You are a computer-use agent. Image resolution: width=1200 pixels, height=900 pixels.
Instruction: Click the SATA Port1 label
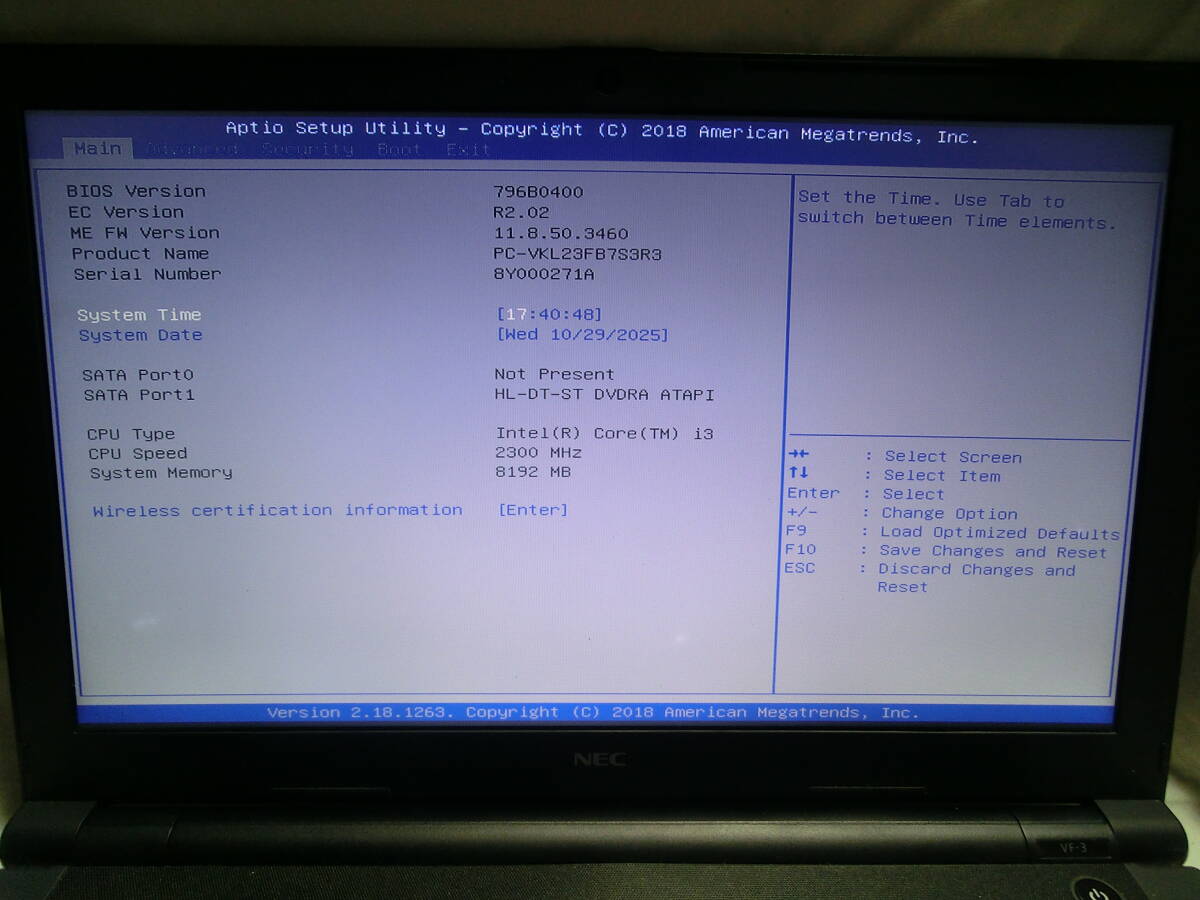pos(139,395)
